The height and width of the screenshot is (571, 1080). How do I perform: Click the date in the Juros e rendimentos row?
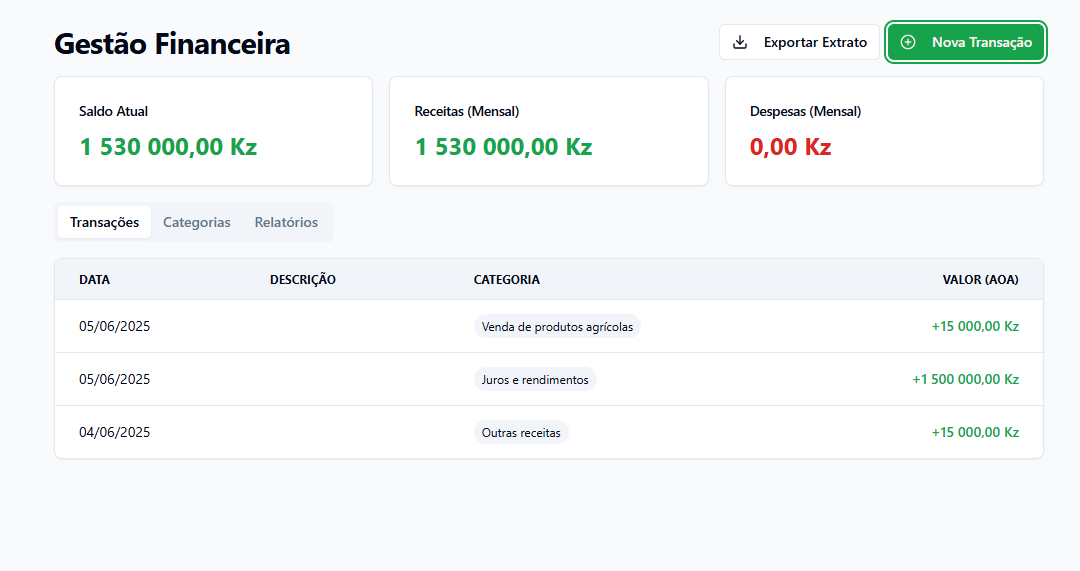pos(114,380)
